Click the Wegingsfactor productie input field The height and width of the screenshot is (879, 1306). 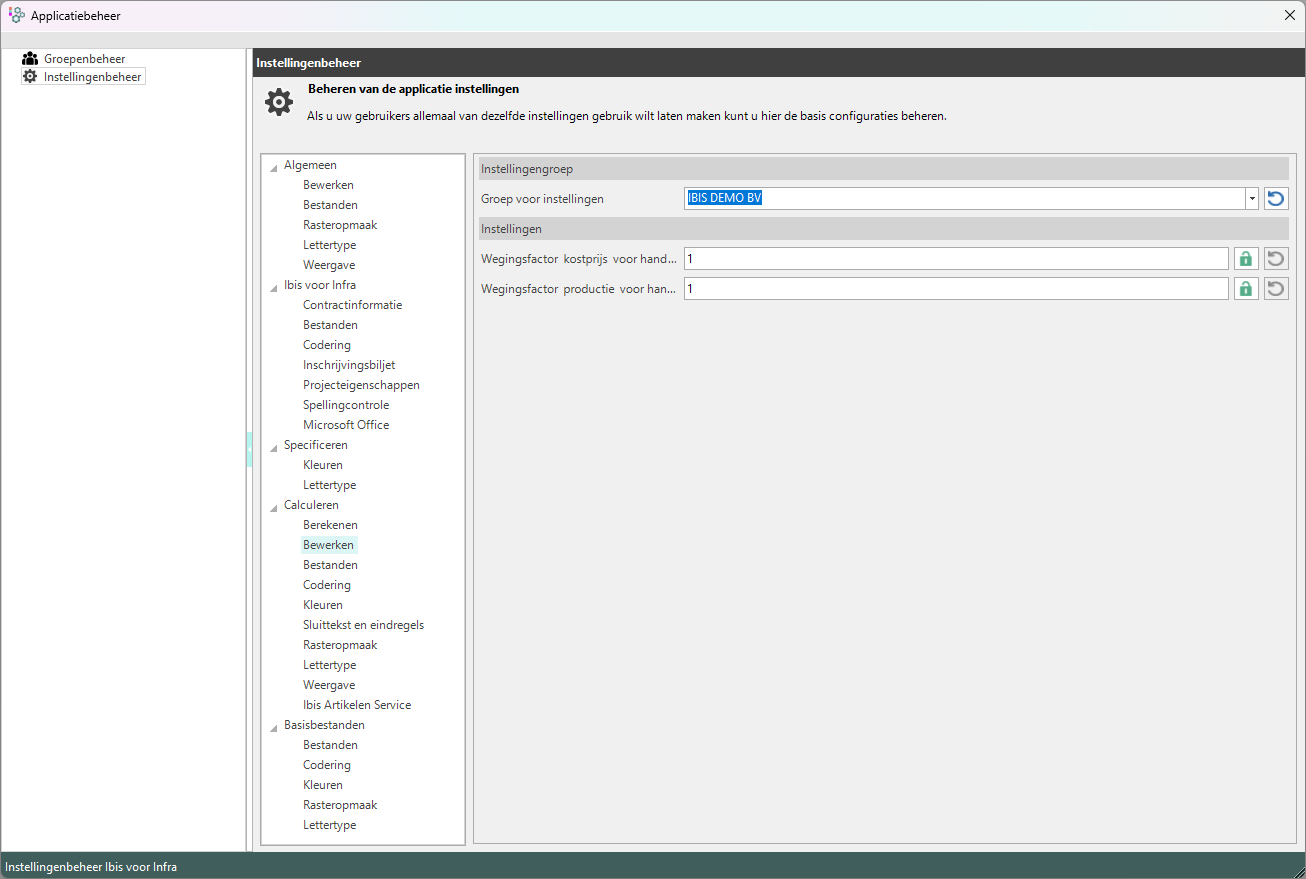tap(955, 289)
